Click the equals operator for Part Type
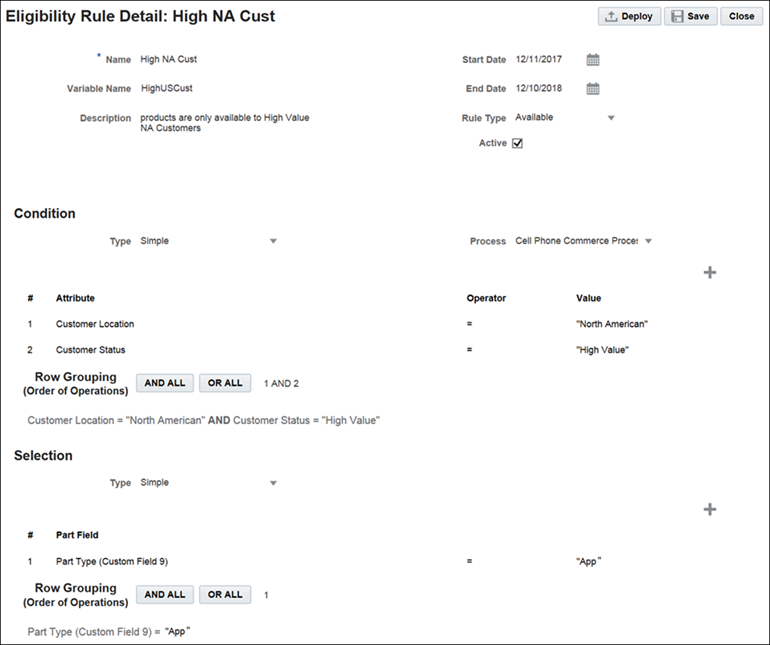Image resolution: width=770 pixels, height=645 pixels. (x=469, y=561)
